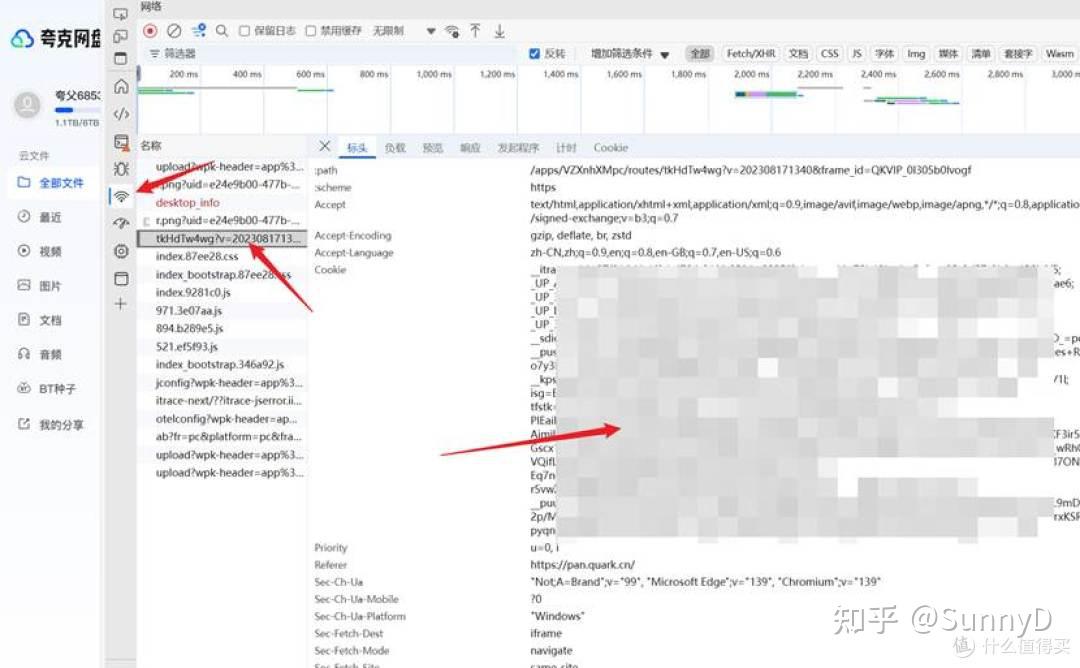Open the filter bar via the funnel icon
The image size is (1080, 668).
pyautogui.click(x=196, y=30)
